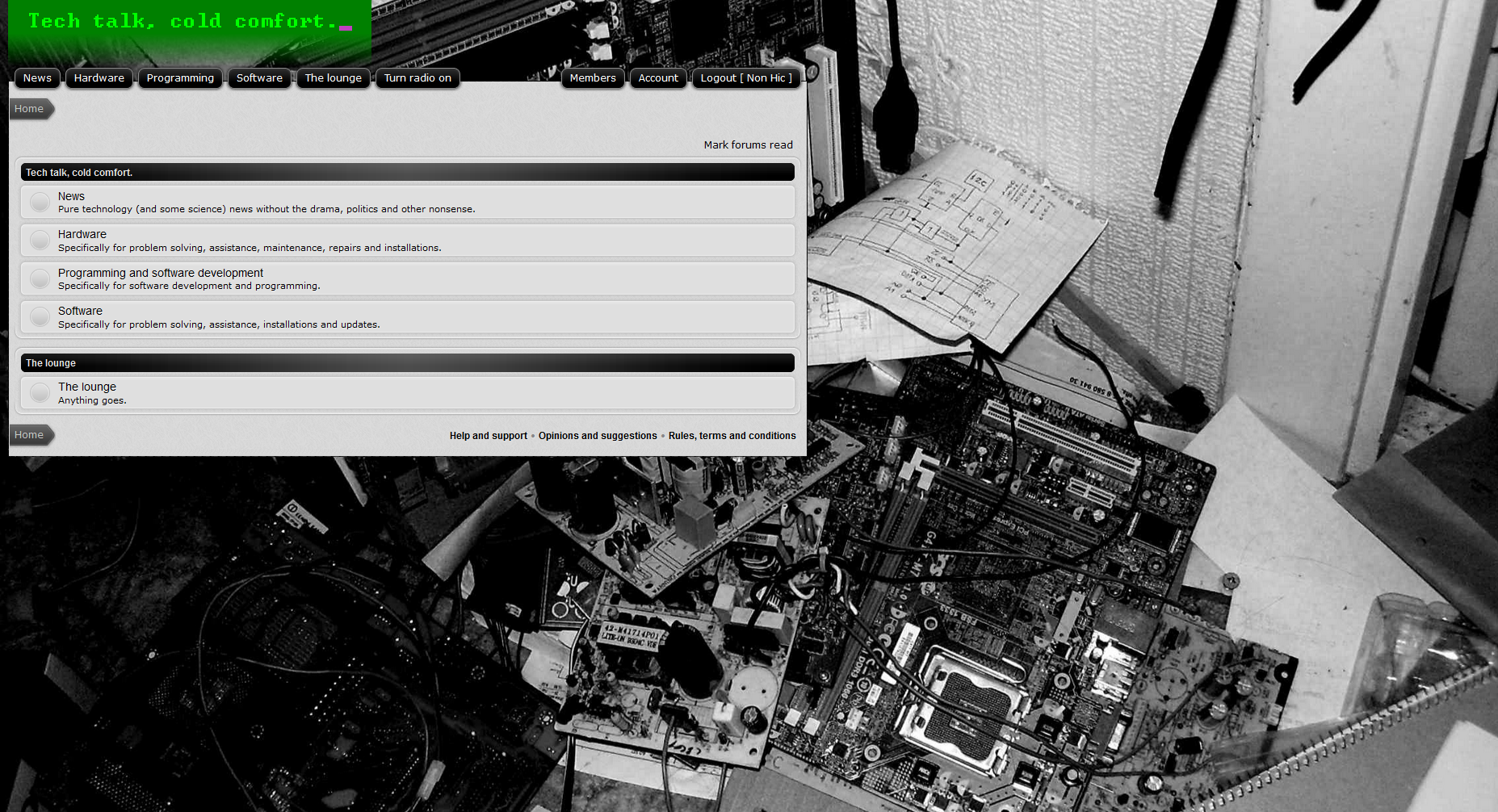Click Software description mentioning installations and updates

(x=219, y=324)
